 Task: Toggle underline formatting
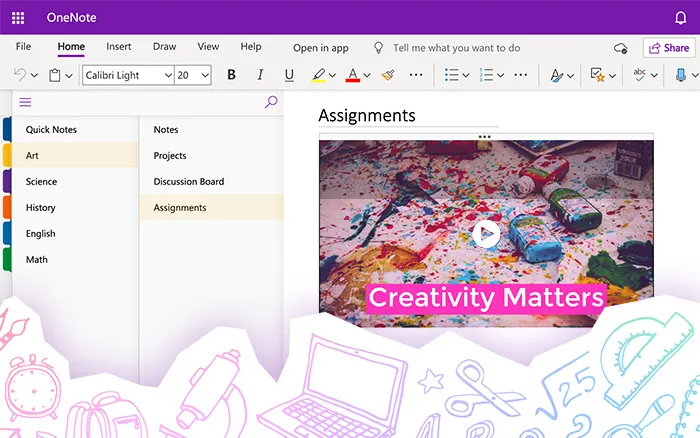(x=289, y=75)
